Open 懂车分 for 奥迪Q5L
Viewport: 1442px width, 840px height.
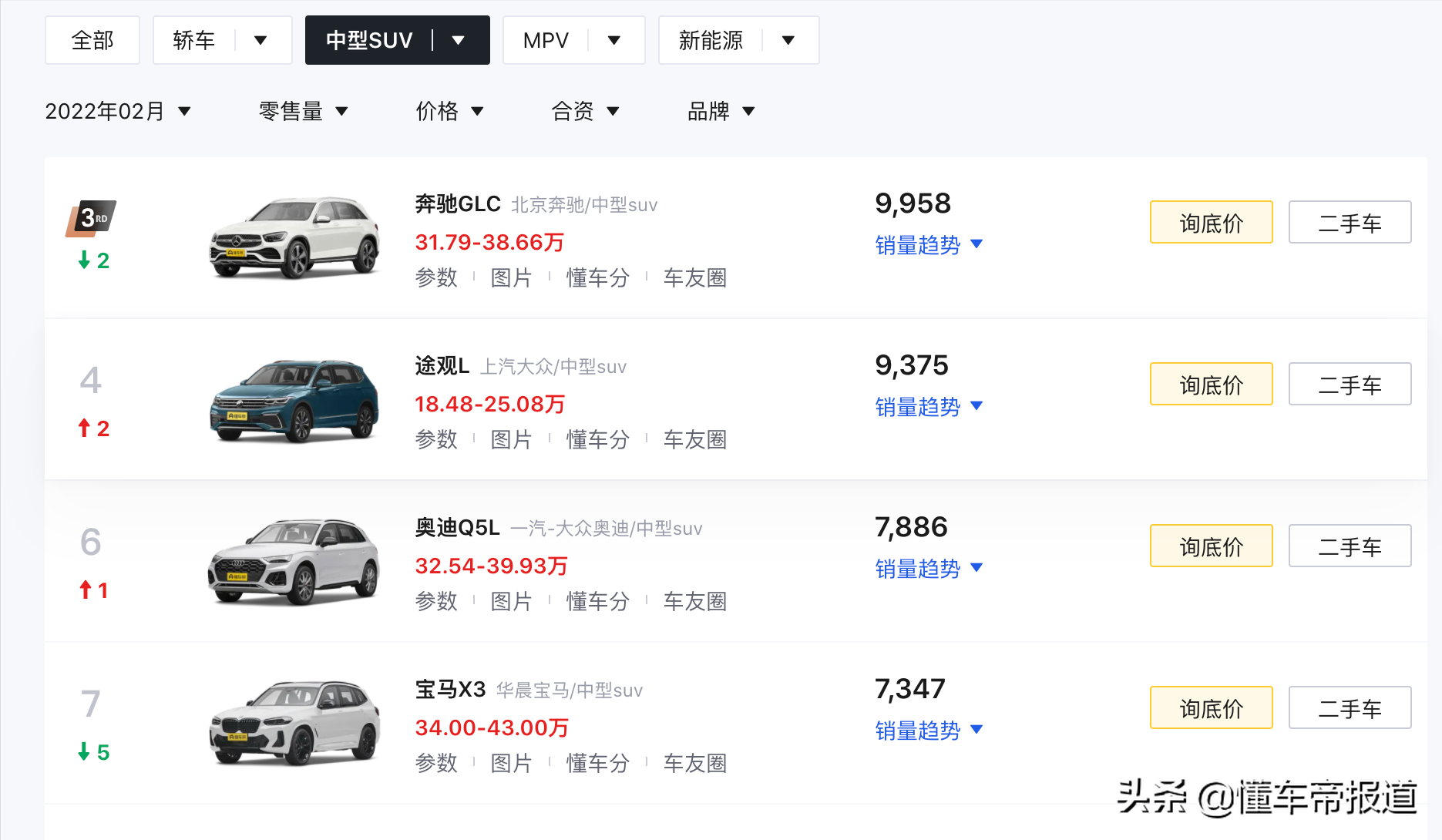click(x=598, y=601)
